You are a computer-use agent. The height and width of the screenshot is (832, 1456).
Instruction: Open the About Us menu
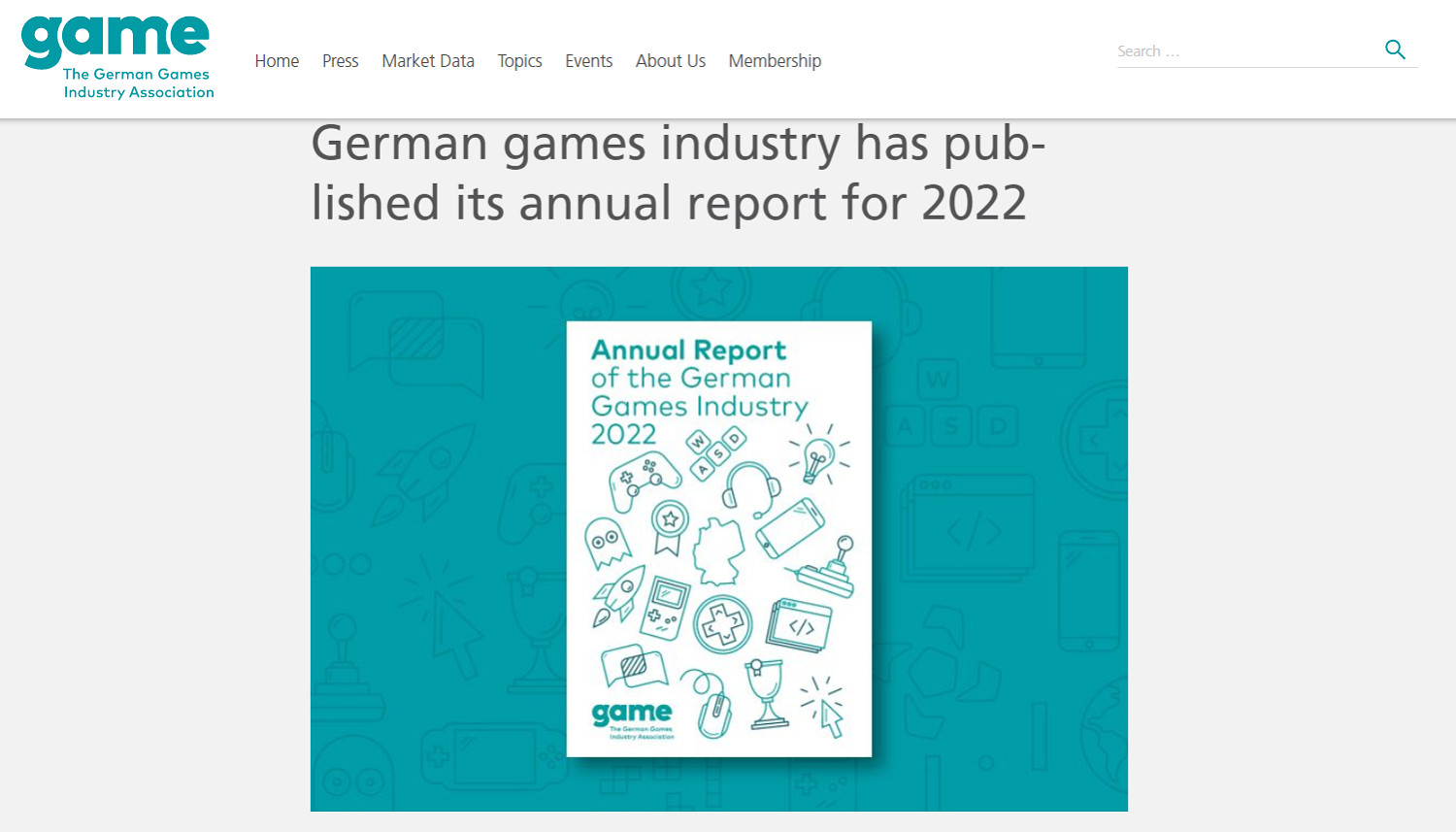[670, 61]
